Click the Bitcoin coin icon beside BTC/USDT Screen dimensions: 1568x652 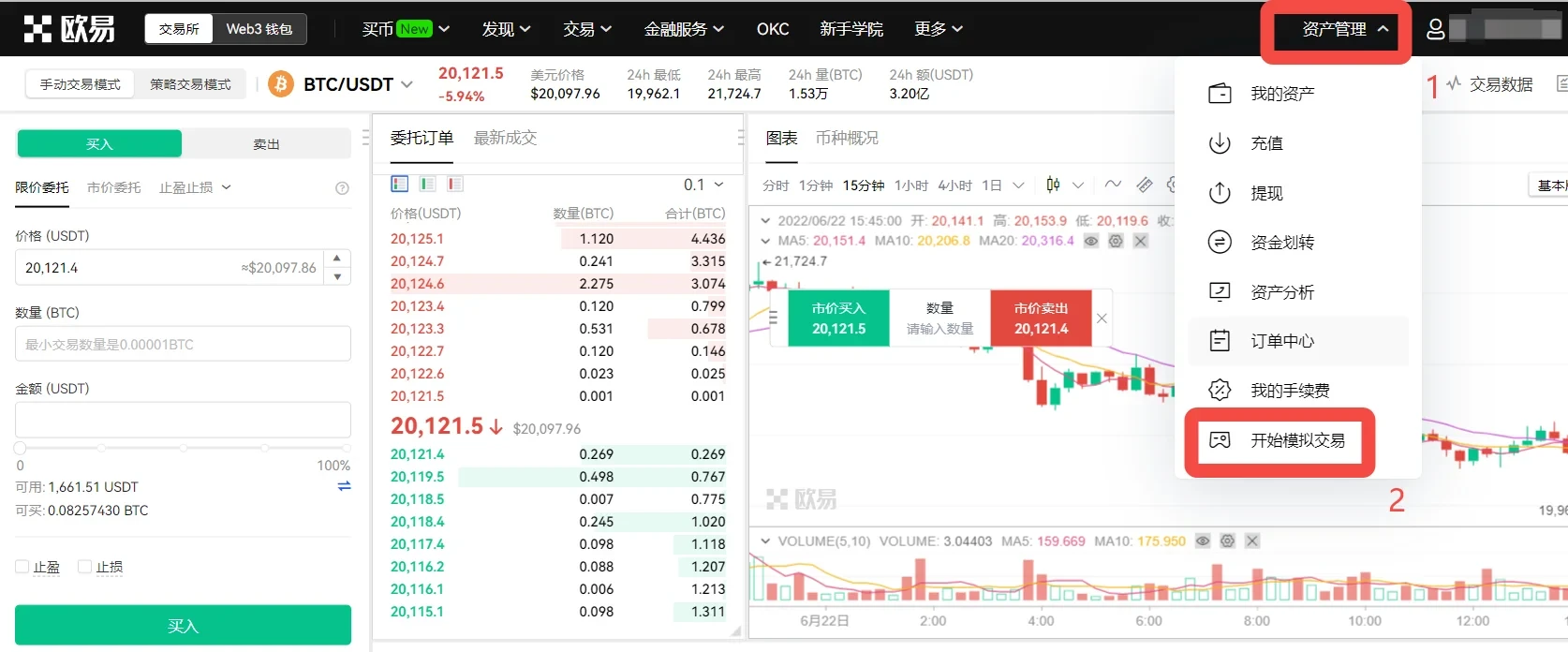(x=280, y=84)
